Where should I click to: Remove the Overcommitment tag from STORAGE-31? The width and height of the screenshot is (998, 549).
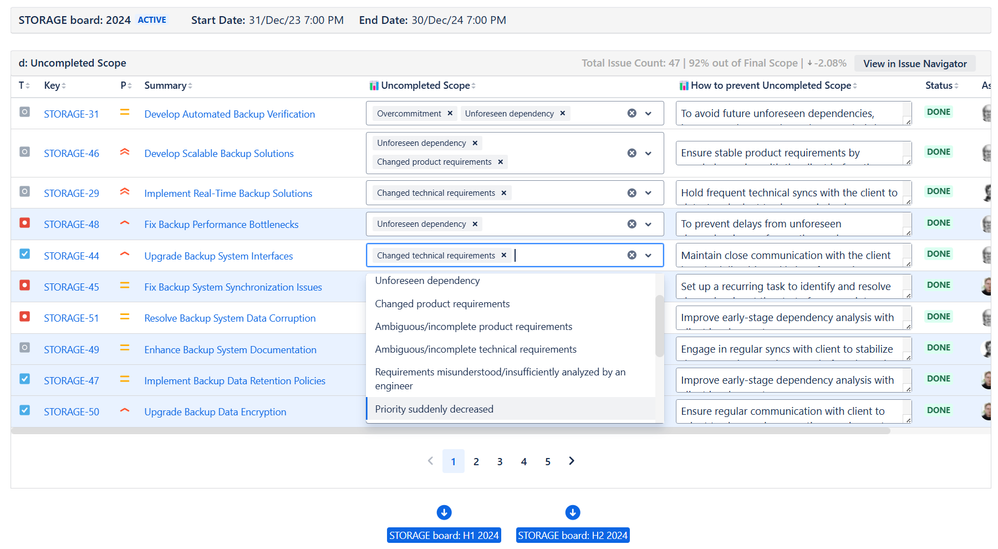pos(450,113)
